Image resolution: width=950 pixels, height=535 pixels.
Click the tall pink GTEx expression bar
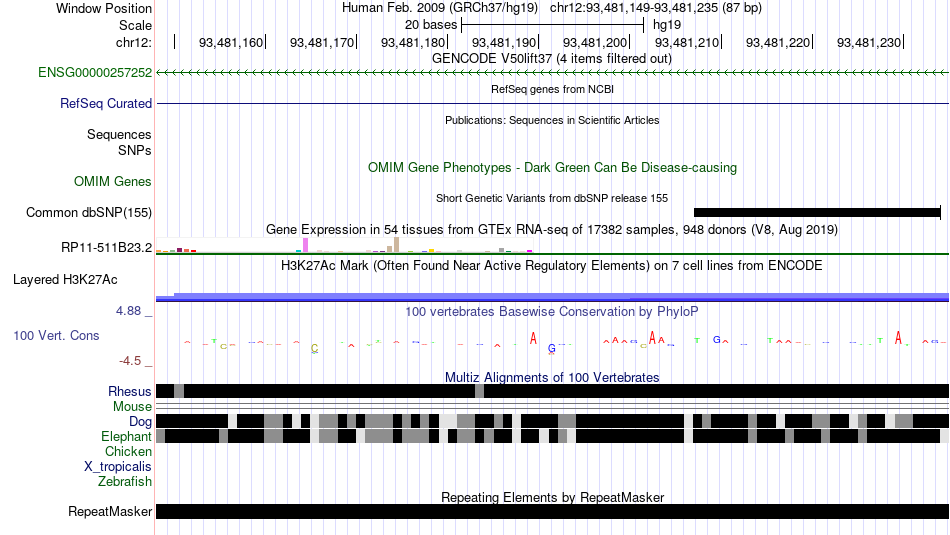click(305, 245)
